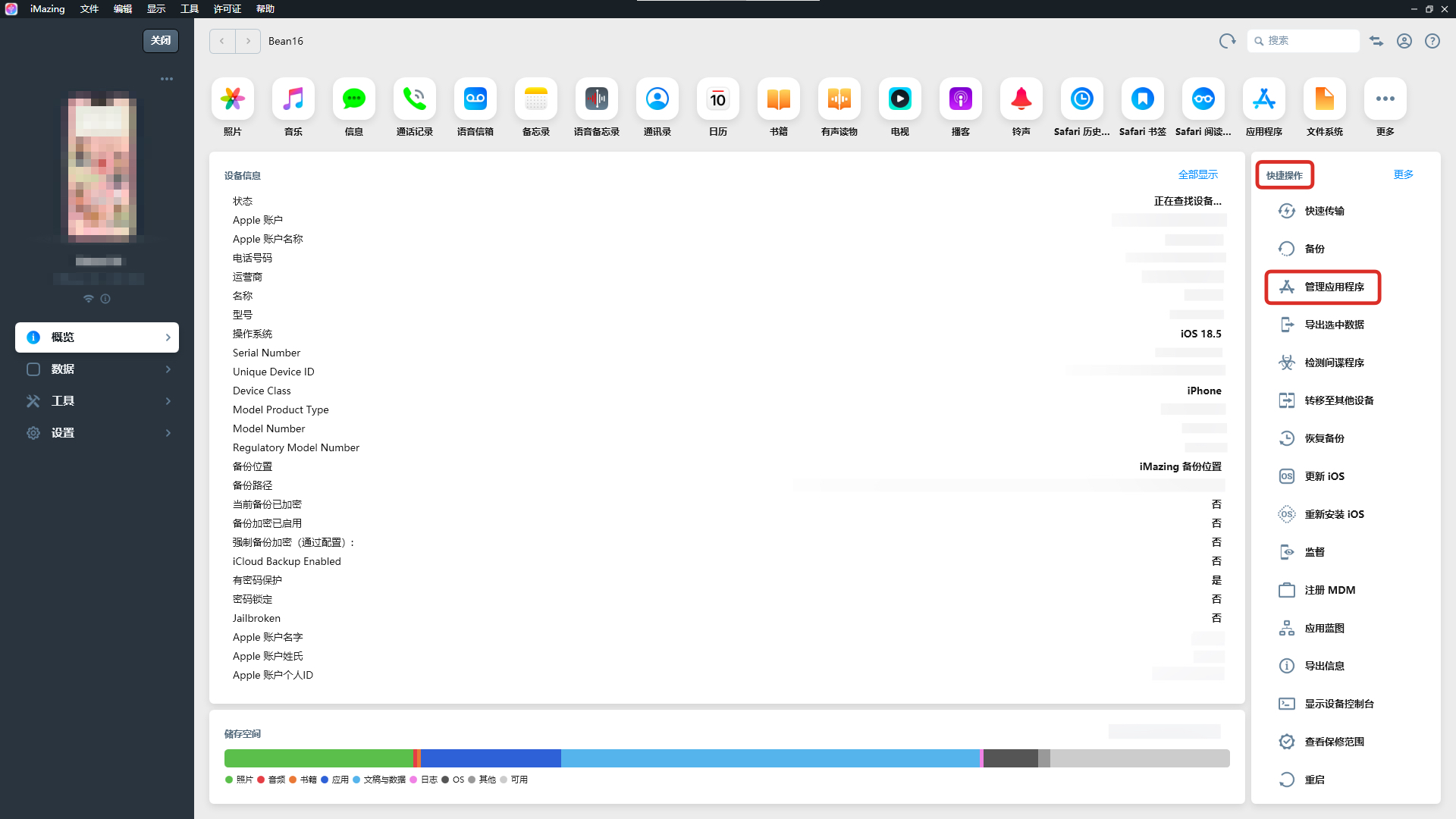
Task: Select the 概览 overview sidebar item
Action: pyautogui.click(x=97, y=337)
